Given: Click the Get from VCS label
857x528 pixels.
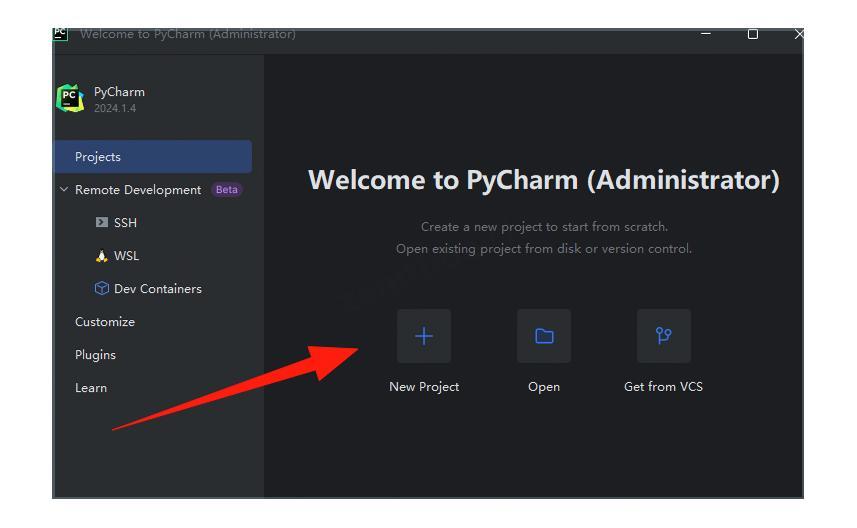Looking at the screenshot, I should pos(664,386).
